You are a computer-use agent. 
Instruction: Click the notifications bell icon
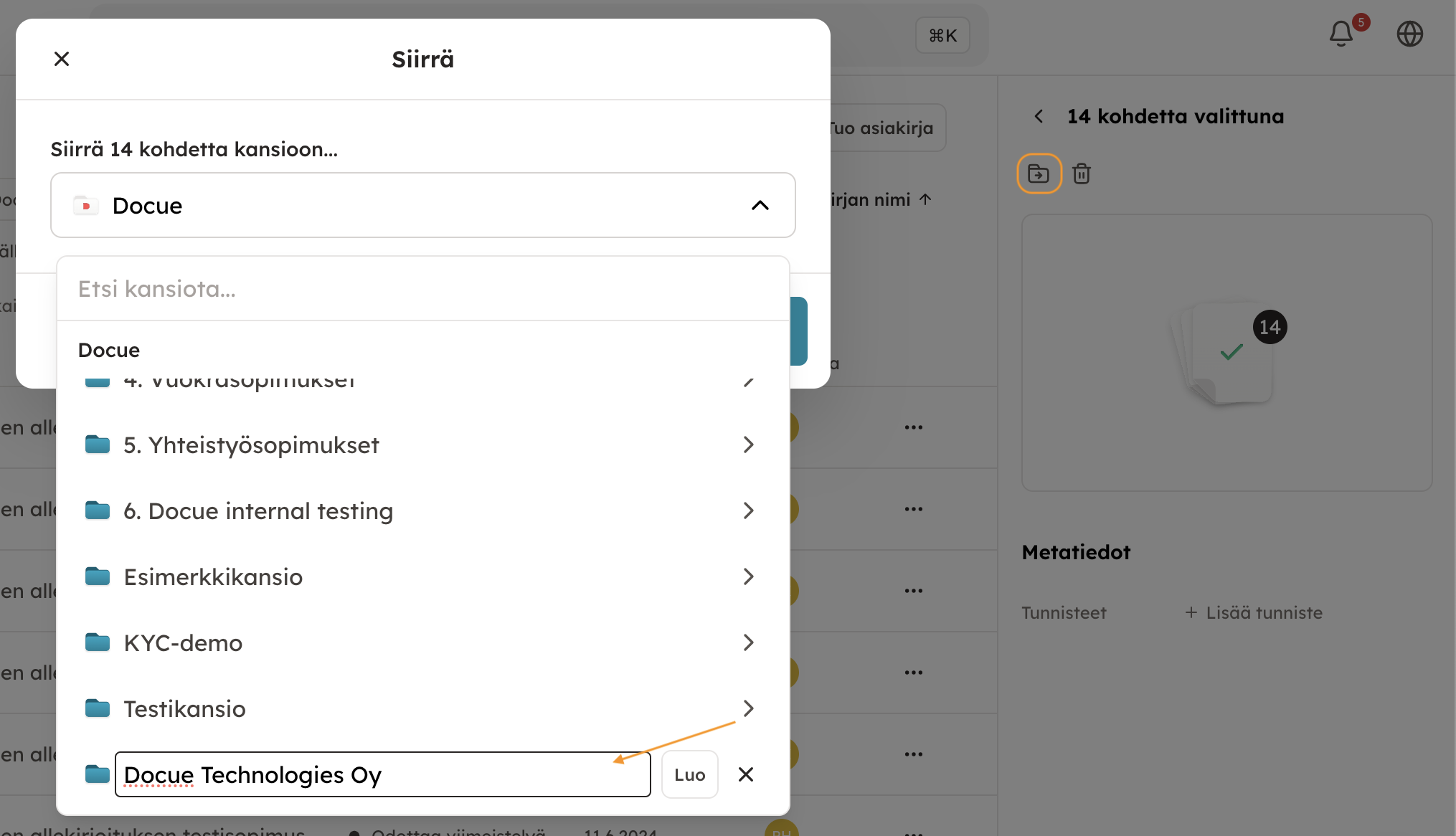(1341, 34)
